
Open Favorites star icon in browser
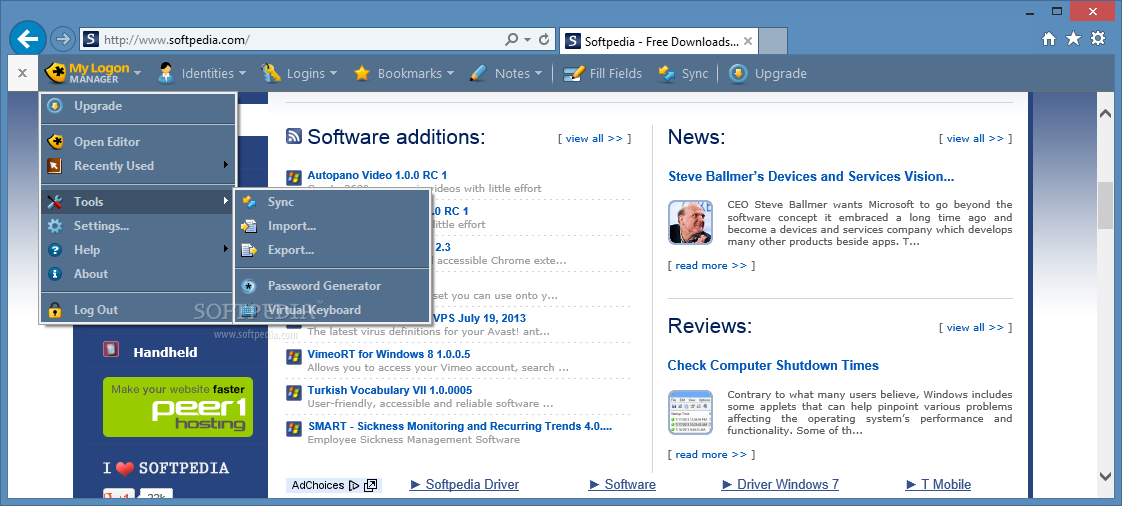point(1073,39)
